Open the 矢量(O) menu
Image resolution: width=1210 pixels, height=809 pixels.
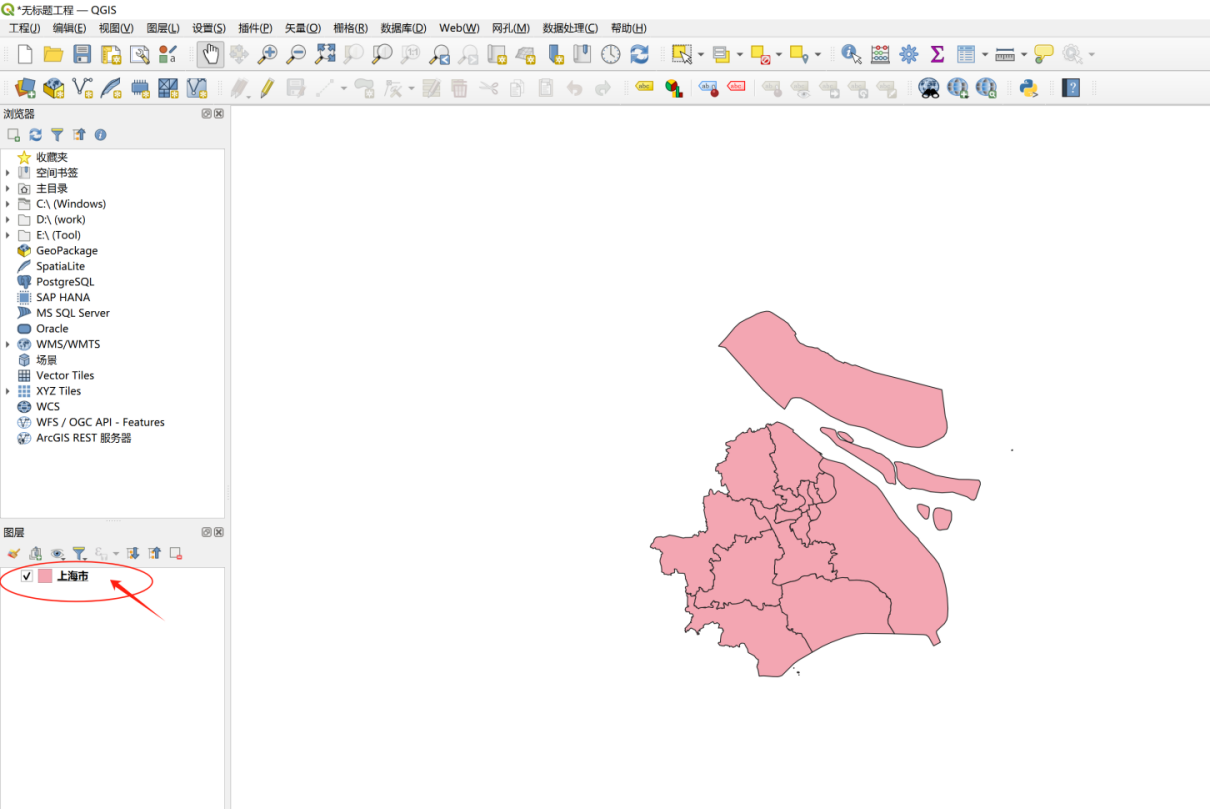point(303,28)
